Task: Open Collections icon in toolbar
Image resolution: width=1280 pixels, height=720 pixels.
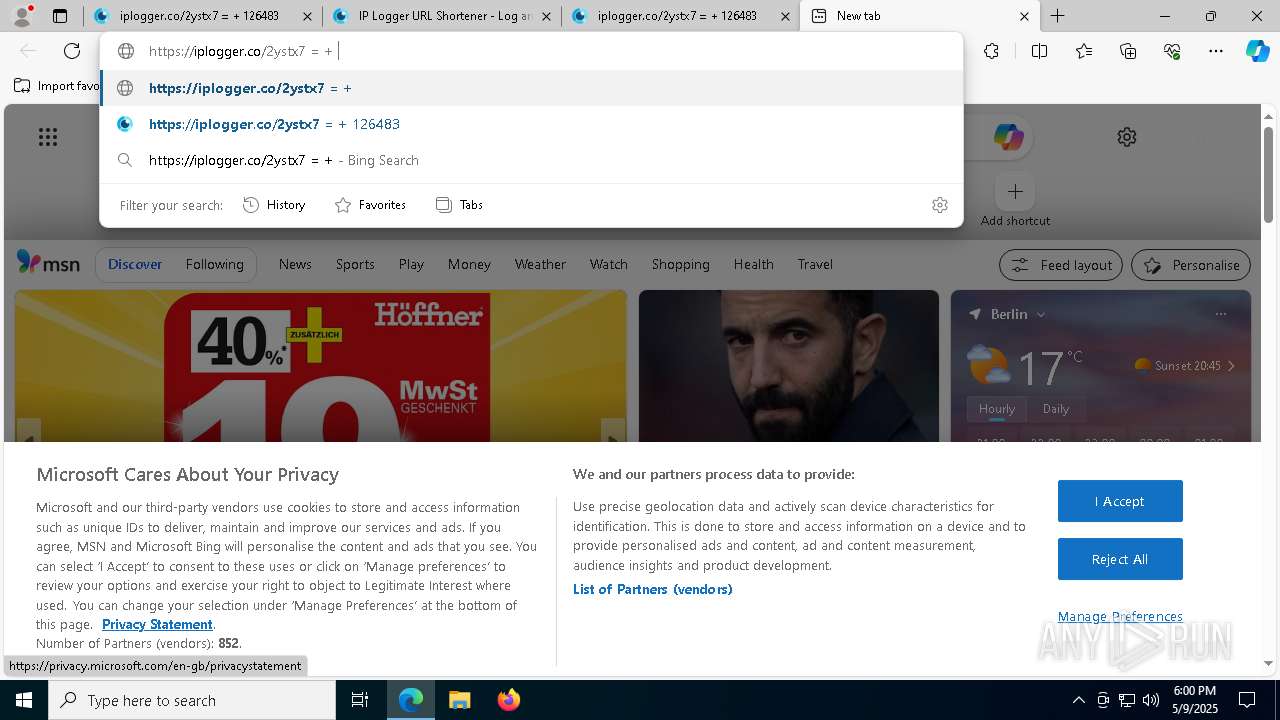Action: (1128, 51)
